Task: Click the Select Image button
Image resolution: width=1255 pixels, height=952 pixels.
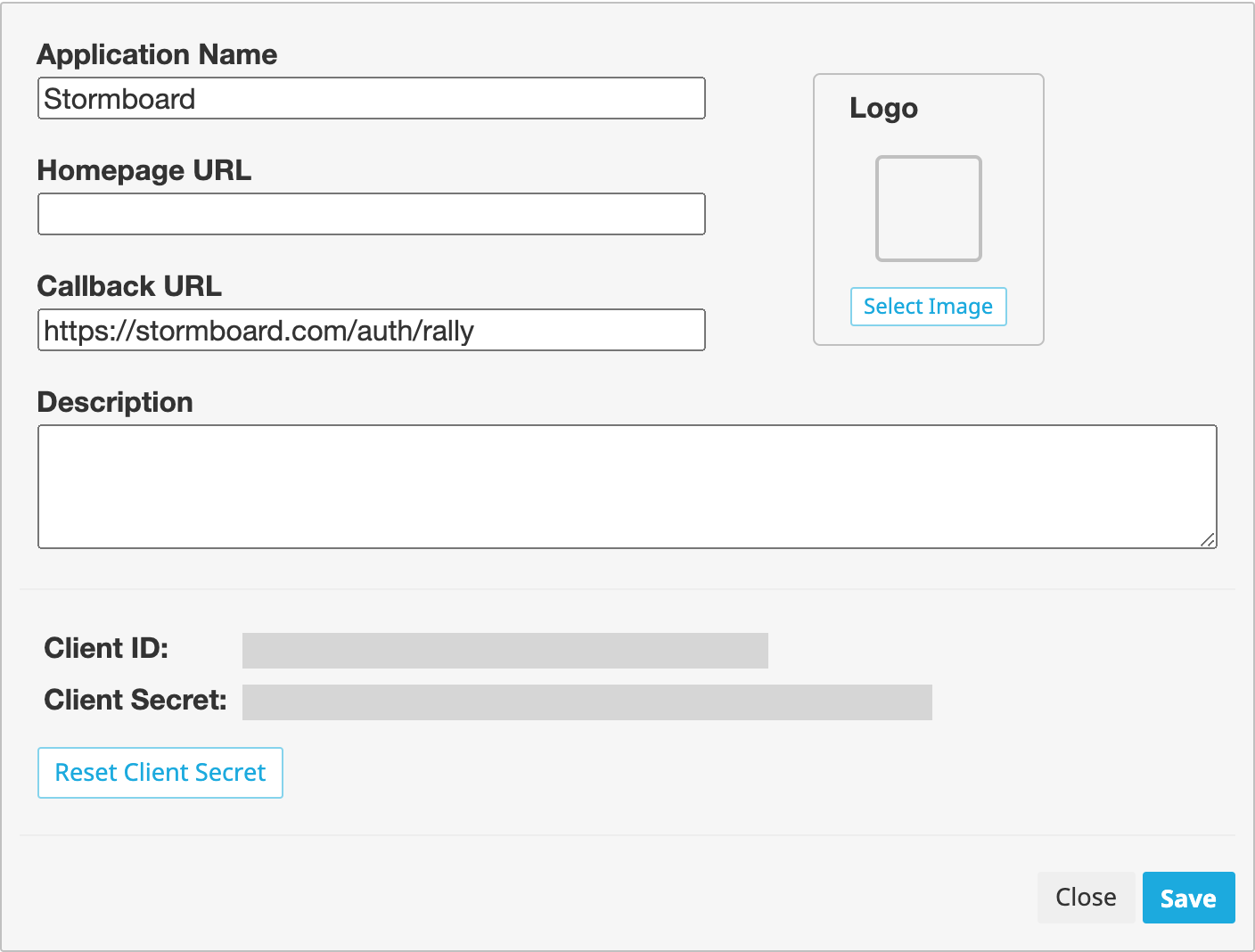Action: coord(928,307)
